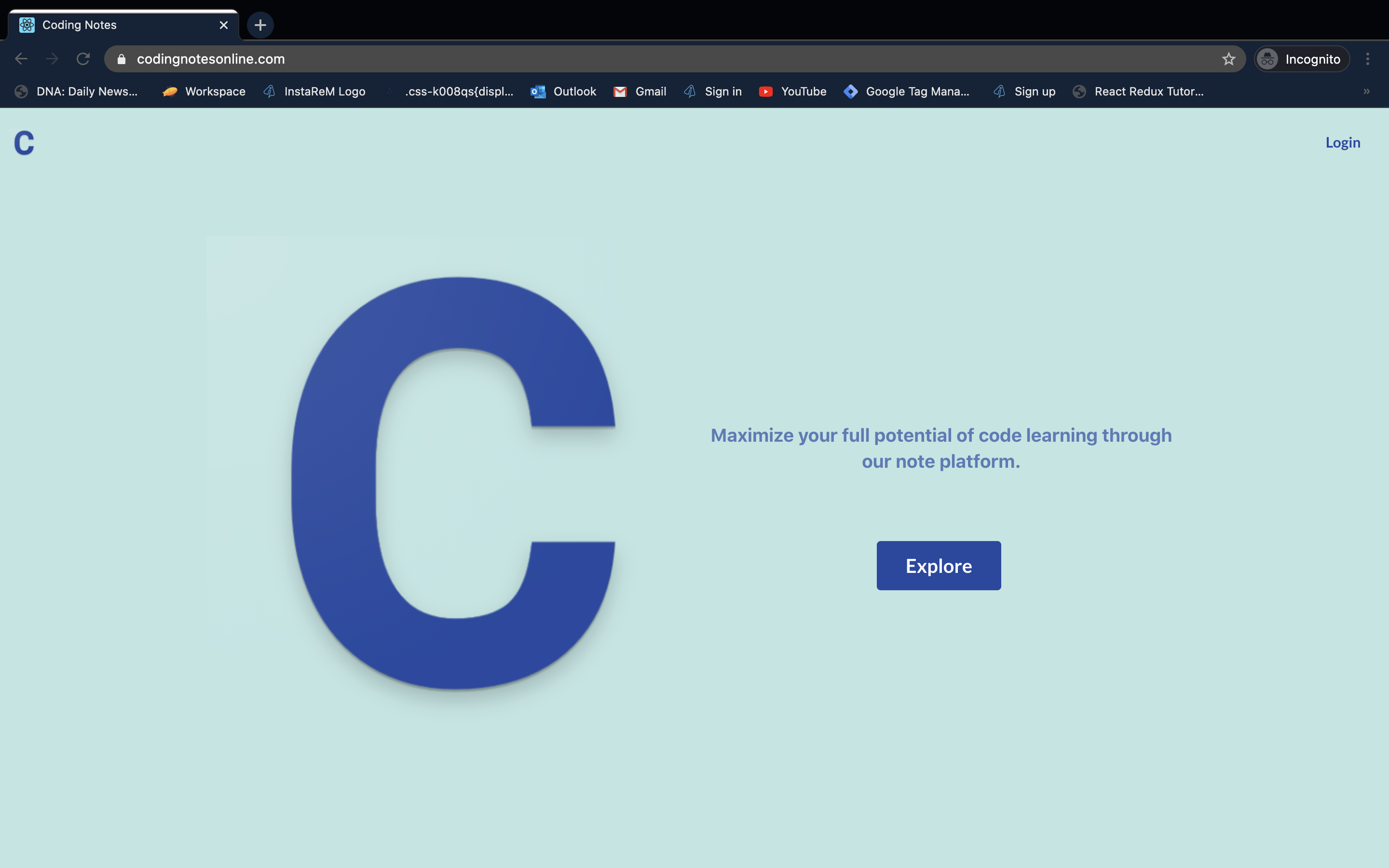1389x868 pixels.
Task: Click the small C logo in header
Action: tap(24, 143)
